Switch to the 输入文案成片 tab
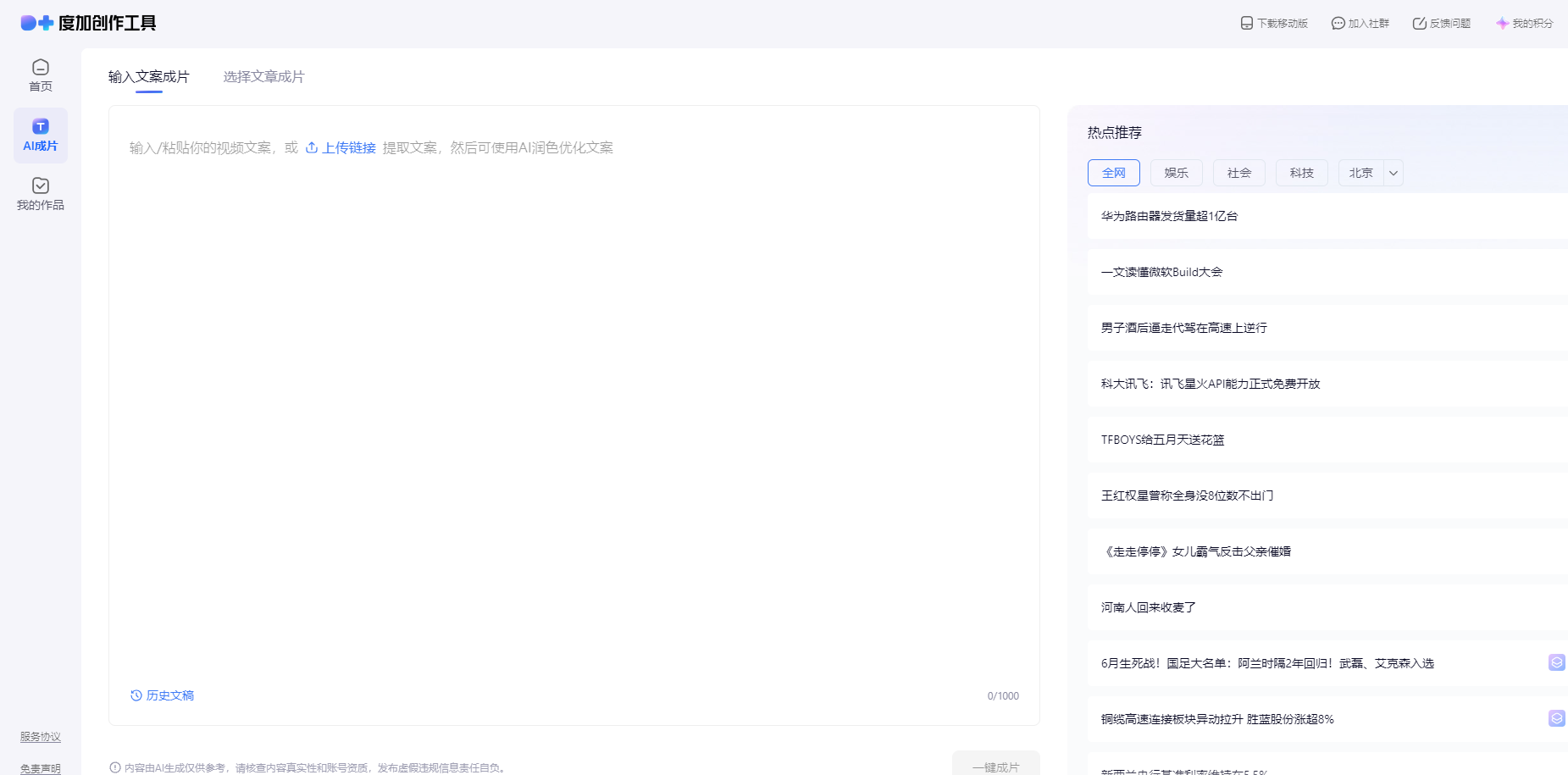The width and height of the screenshot is (1568, 775). point(148,77)
